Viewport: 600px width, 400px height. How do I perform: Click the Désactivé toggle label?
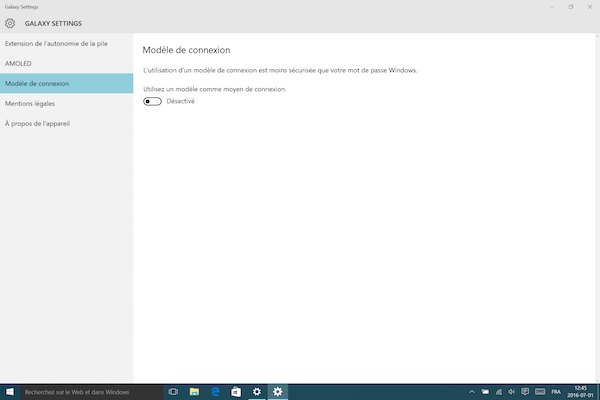click(181, 101)
